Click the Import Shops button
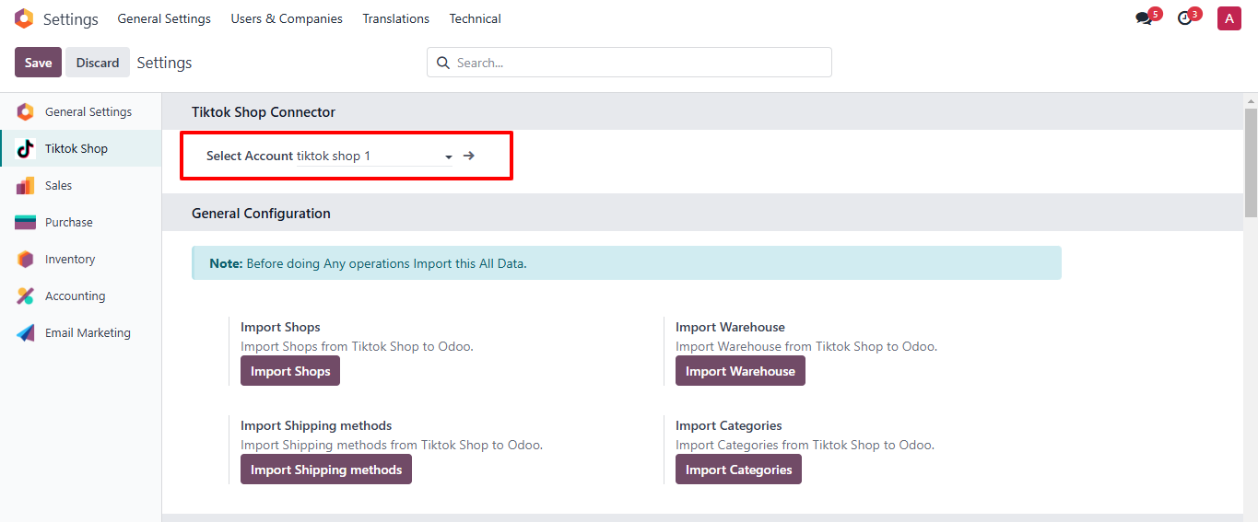 coord(290,371)
